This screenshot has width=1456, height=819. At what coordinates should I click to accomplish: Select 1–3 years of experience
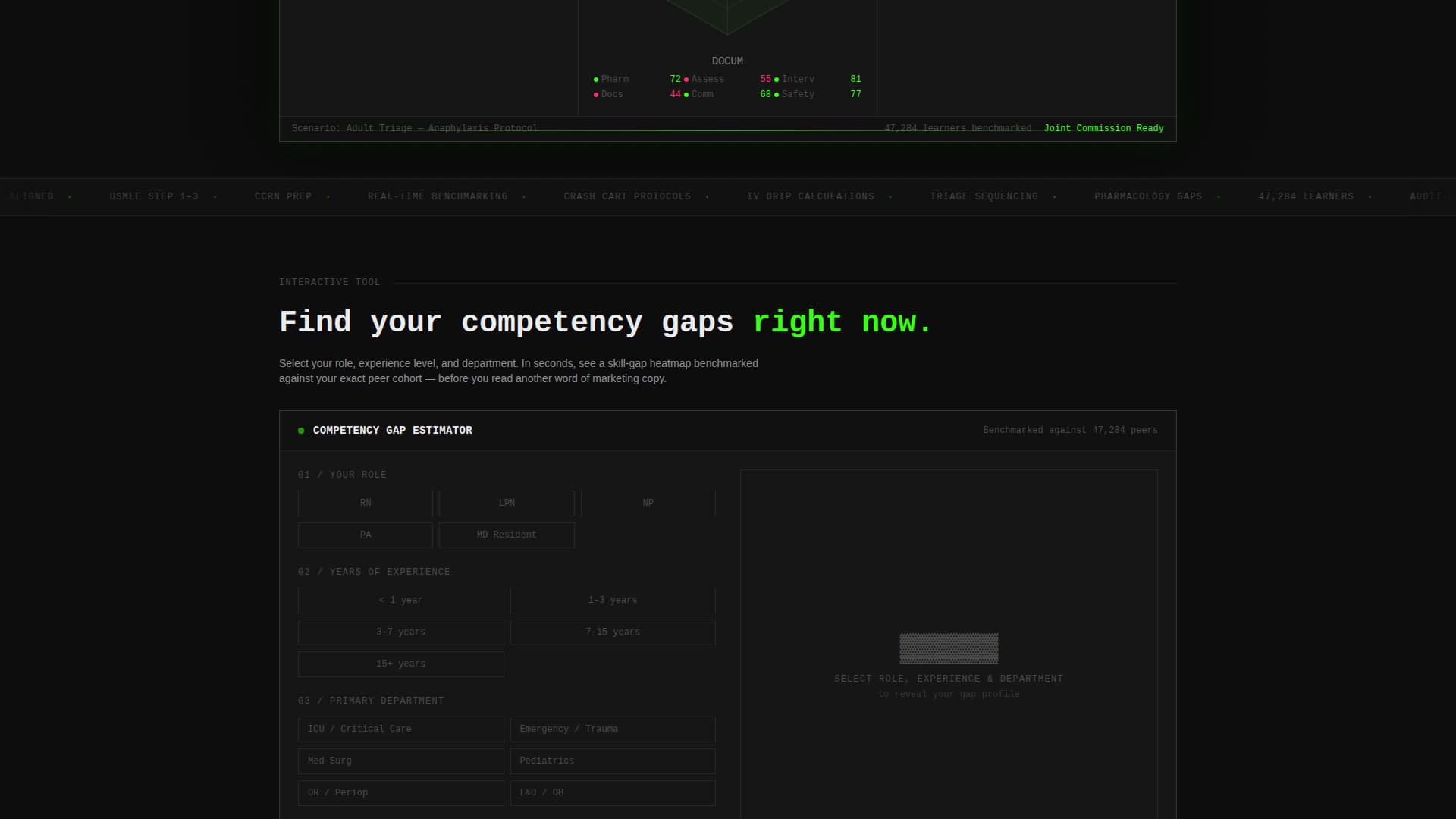[x=613, y=601]
